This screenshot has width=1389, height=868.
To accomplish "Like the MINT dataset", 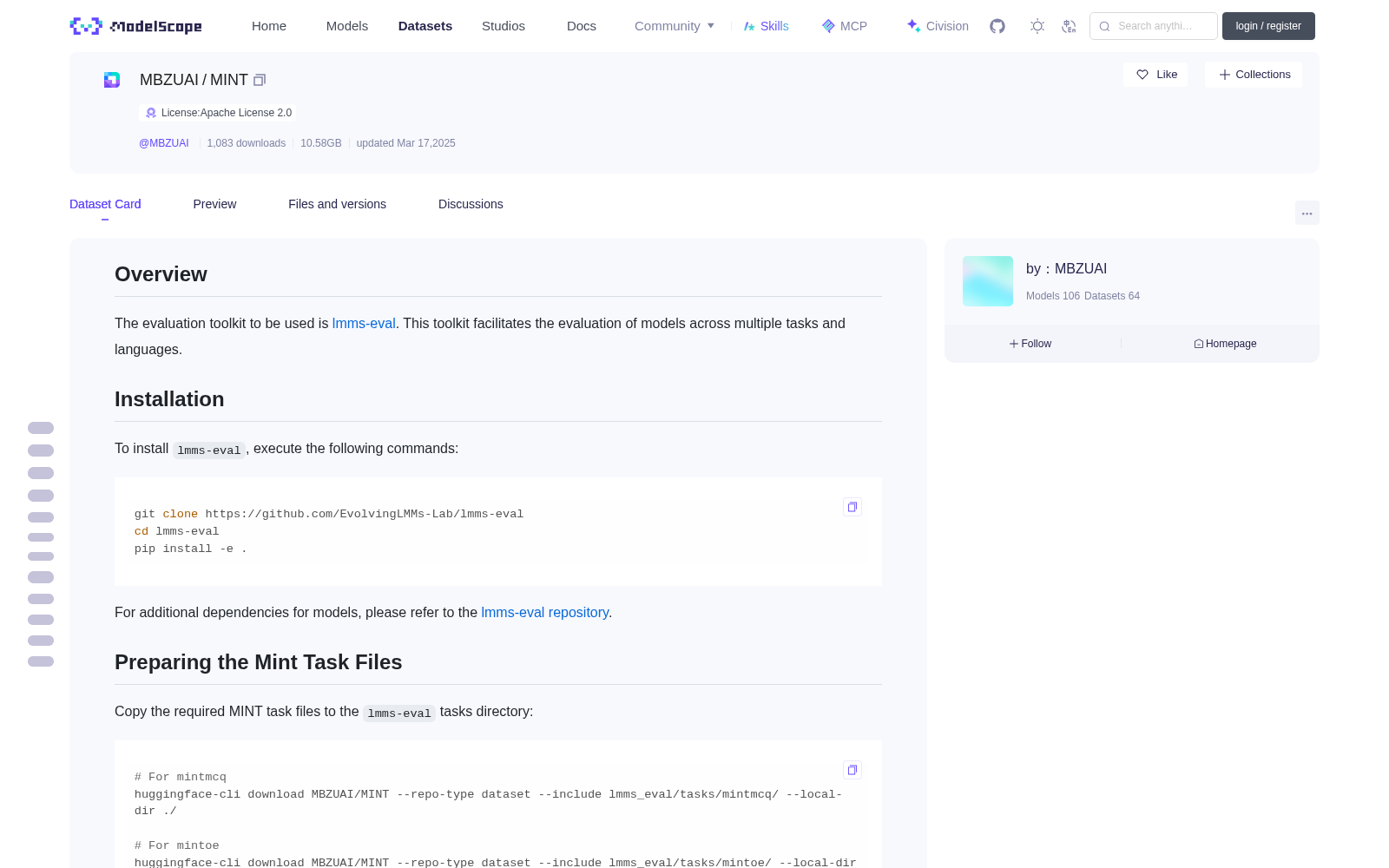I will coord(1155,75).
